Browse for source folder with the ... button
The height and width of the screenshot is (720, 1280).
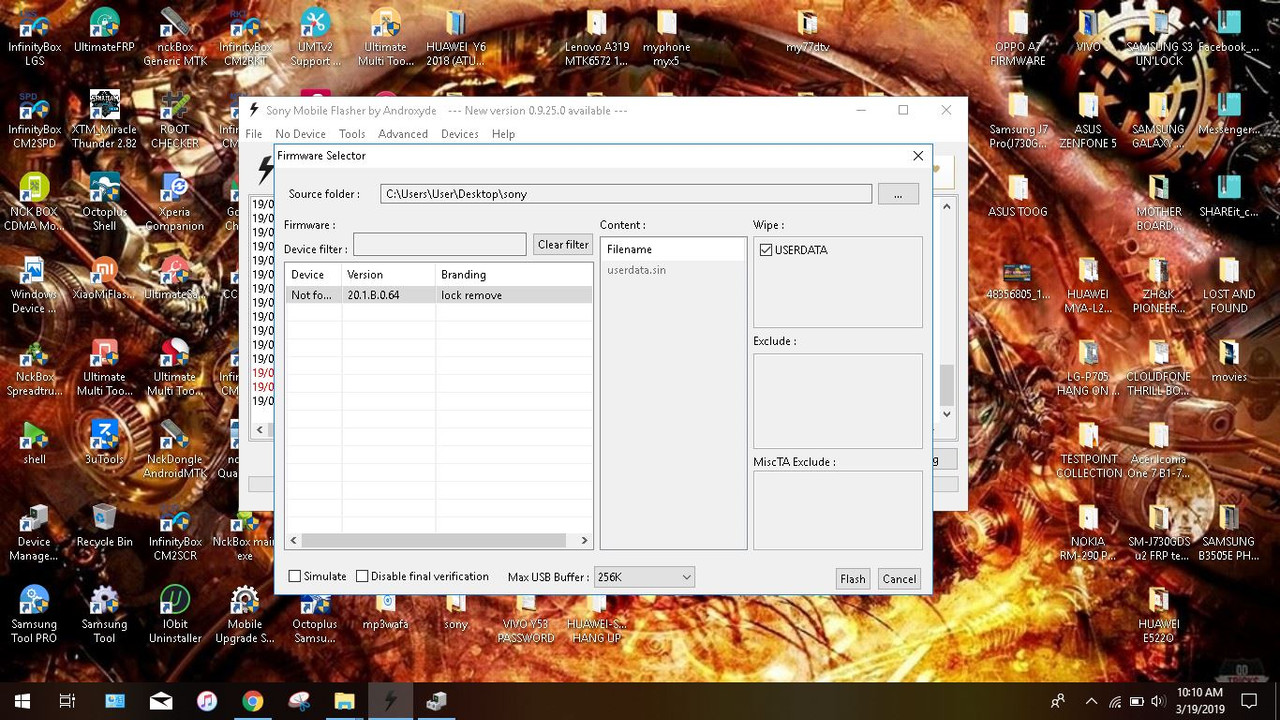(898, 194)
